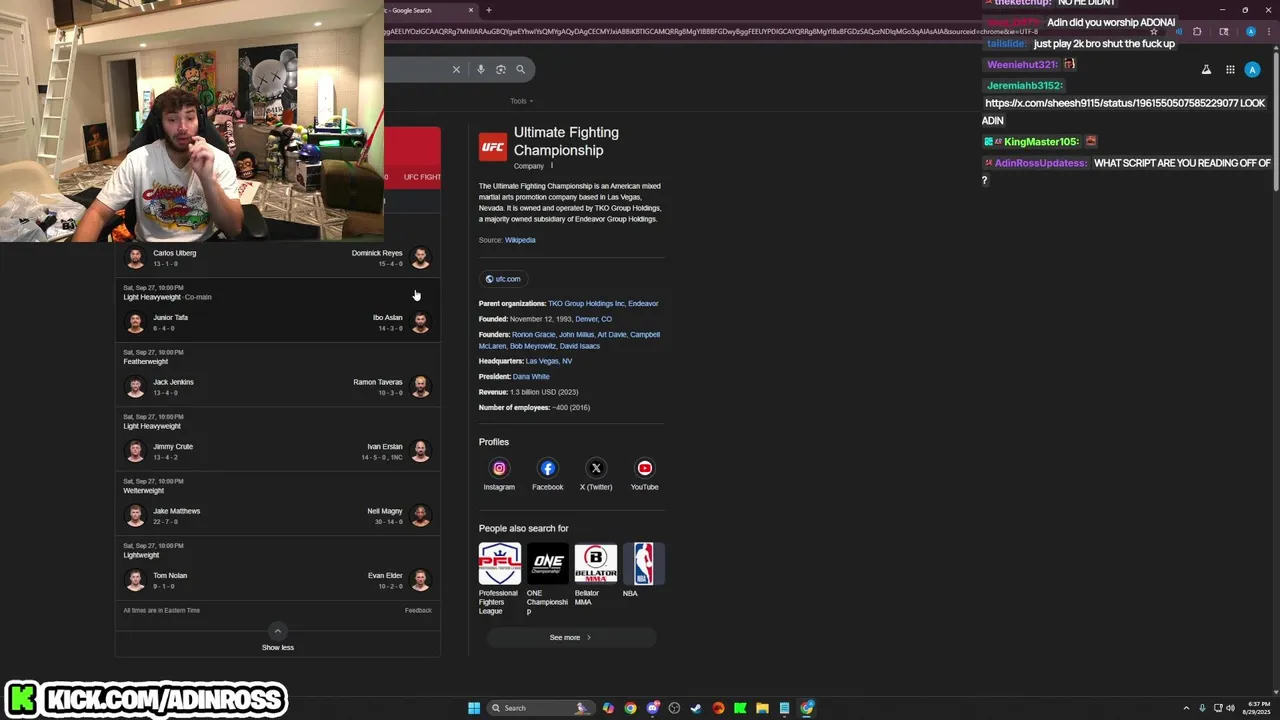
Task: Open Discord from the taskbar
Action: point(652,708)
